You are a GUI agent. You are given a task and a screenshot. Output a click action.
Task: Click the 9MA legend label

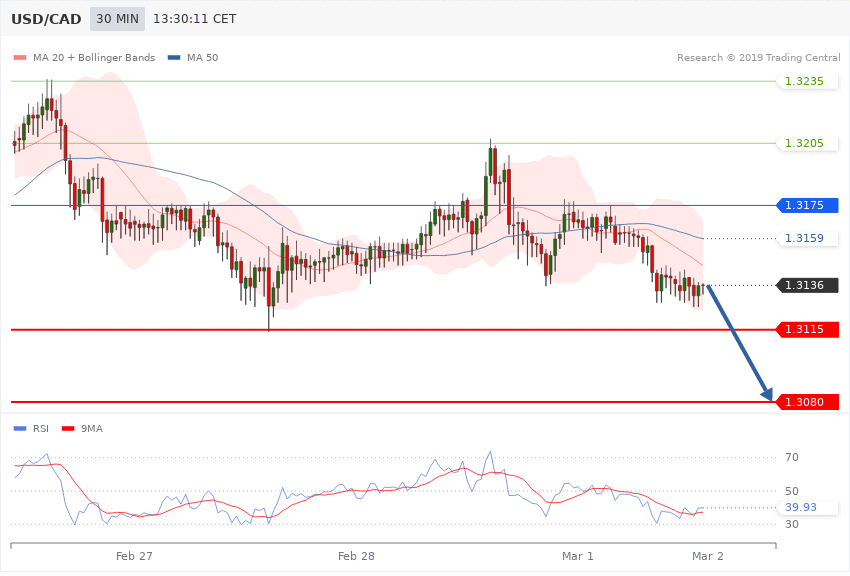(92, 429)
